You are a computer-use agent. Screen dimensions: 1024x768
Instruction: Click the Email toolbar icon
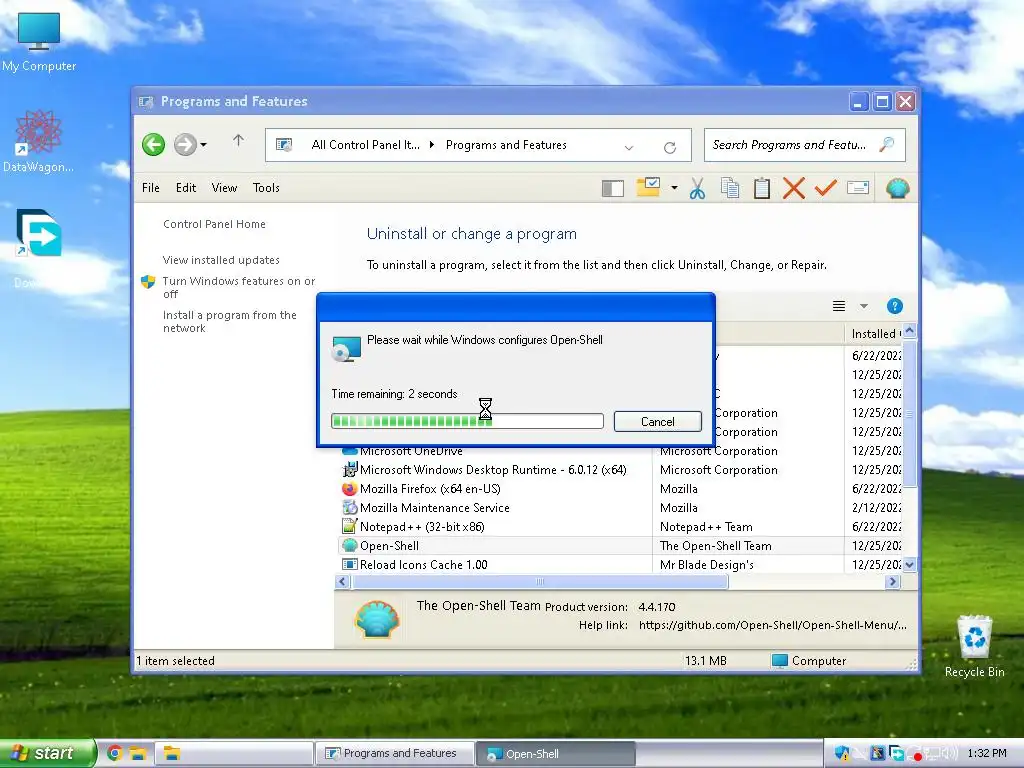pos(857,188)
